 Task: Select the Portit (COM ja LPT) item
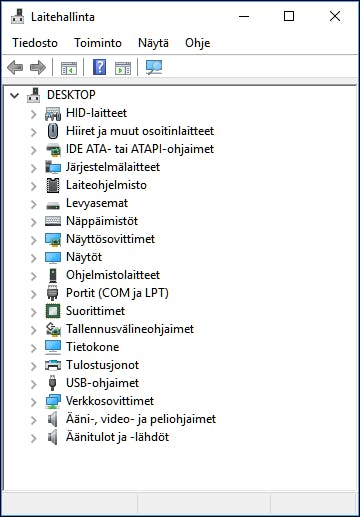117,293
